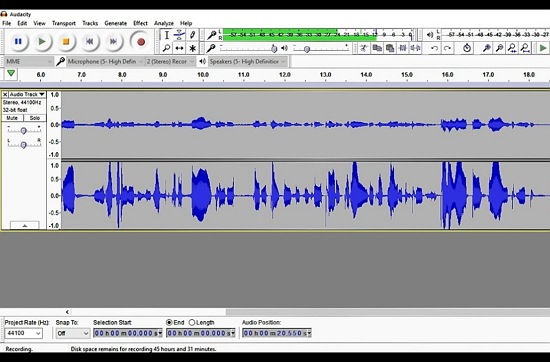Skip to end of the track
This screenshot has width=550, height=362.
click(113, 41)
